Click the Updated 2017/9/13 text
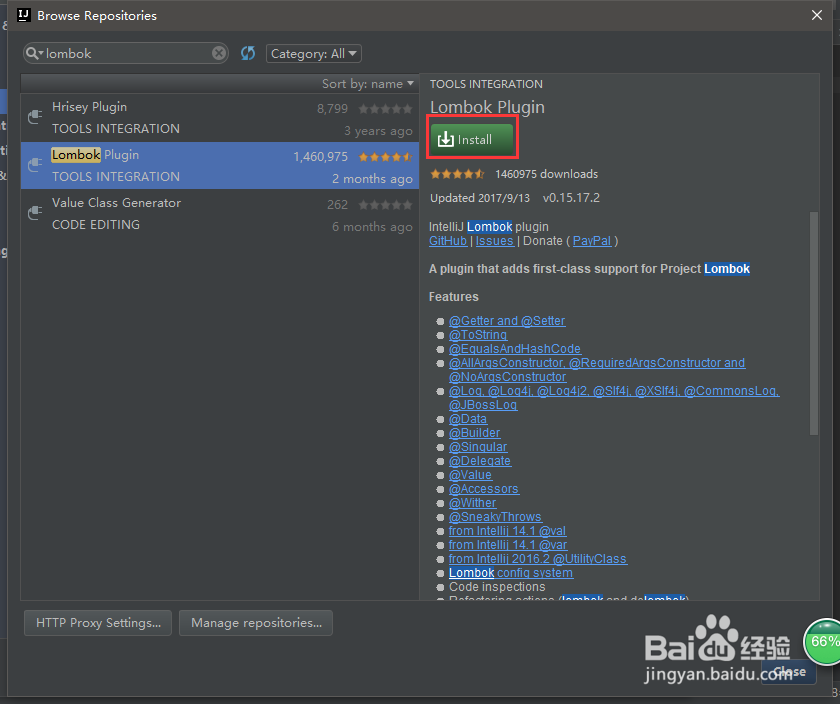Screen dimensions: 840x704 tap(480, 198)
